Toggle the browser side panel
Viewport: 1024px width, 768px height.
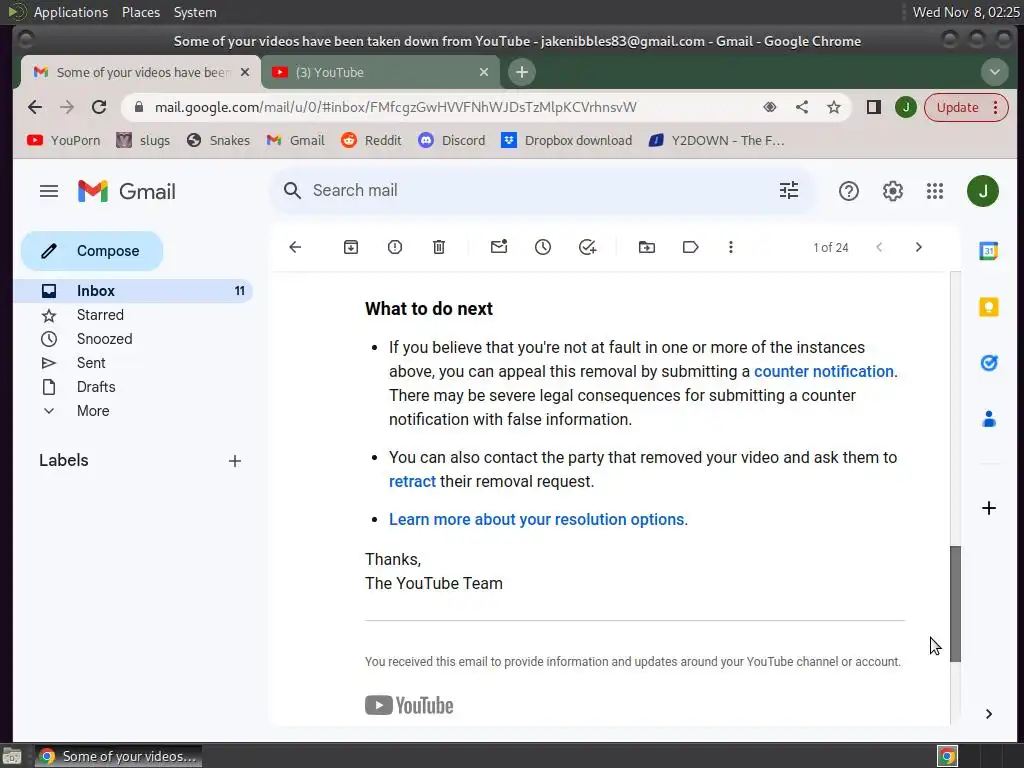[x=873, y=107]
